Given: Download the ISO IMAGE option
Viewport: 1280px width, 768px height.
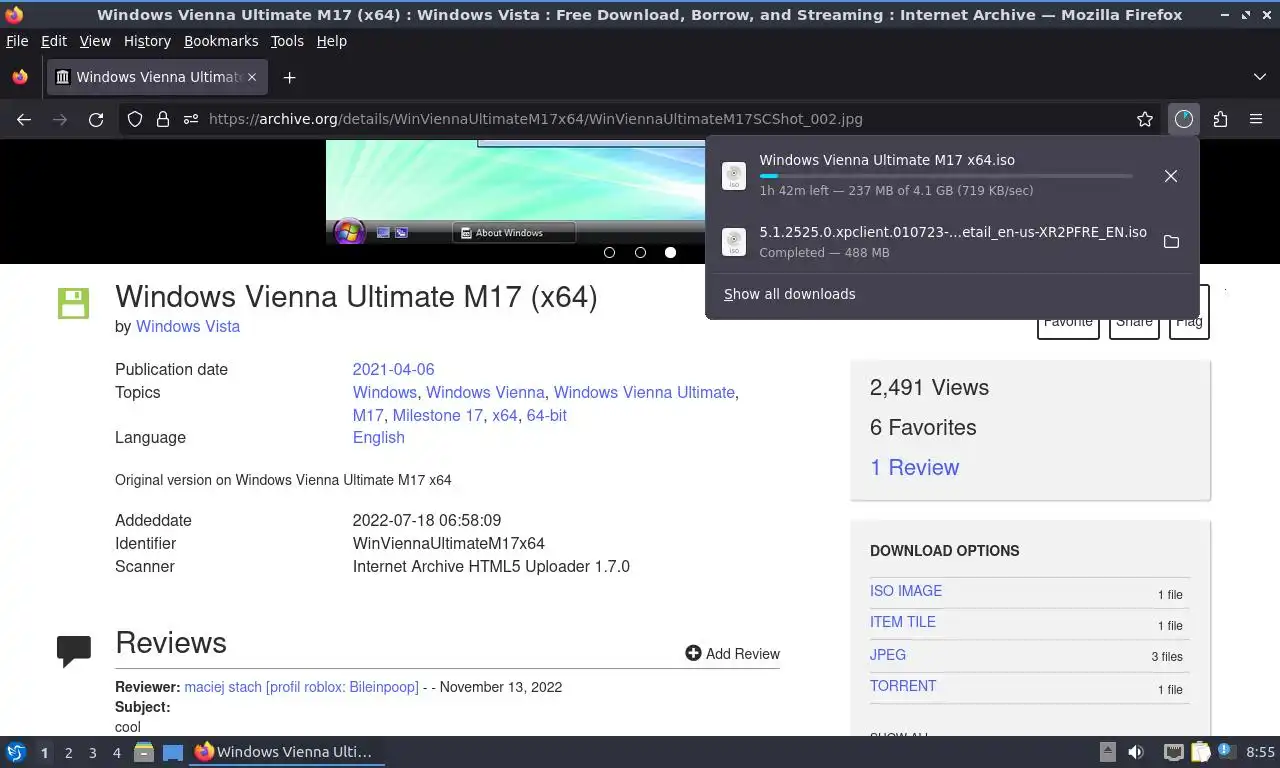Looking at the screenshot, I should coord(906,591).
